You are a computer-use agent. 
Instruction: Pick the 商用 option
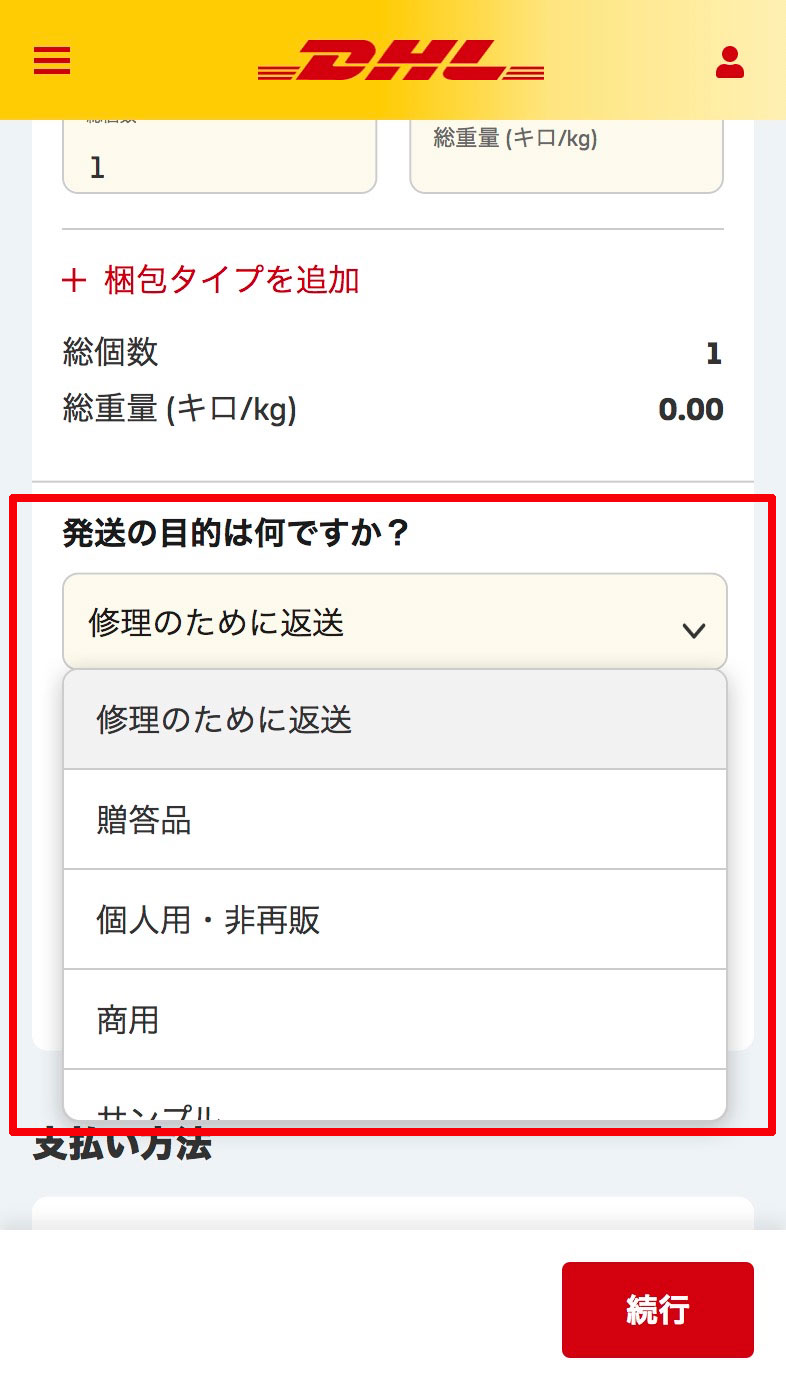coord(394,1020)
